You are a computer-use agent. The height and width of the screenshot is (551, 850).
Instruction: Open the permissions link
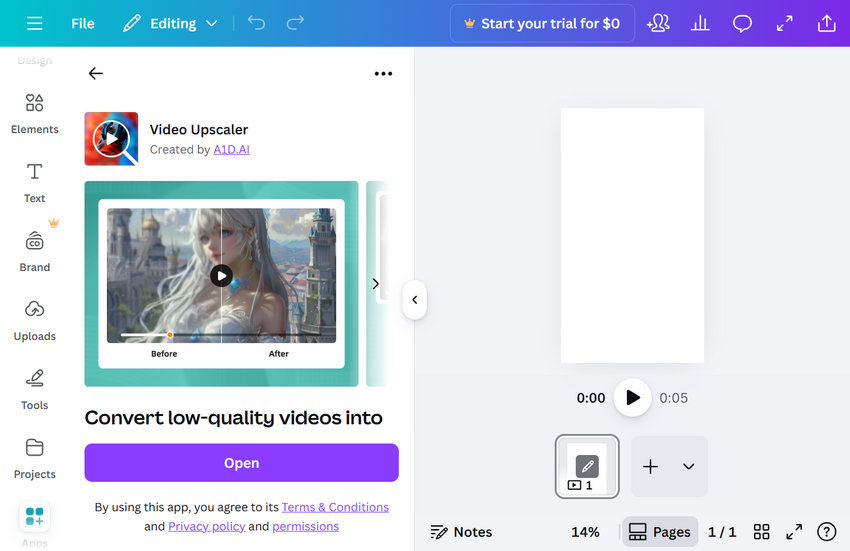(305, 526)
